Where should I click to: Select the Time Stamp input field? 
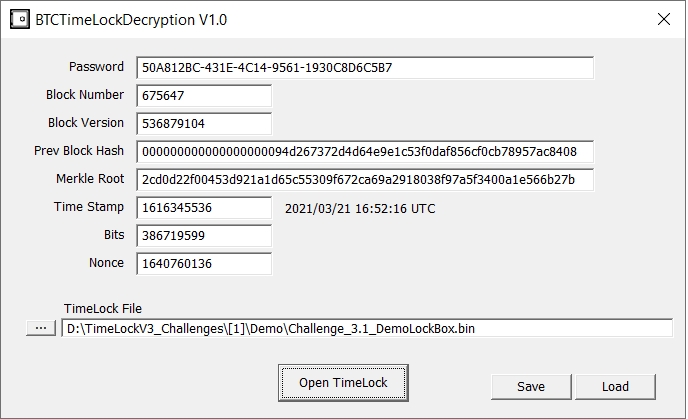tap(204, 208)
